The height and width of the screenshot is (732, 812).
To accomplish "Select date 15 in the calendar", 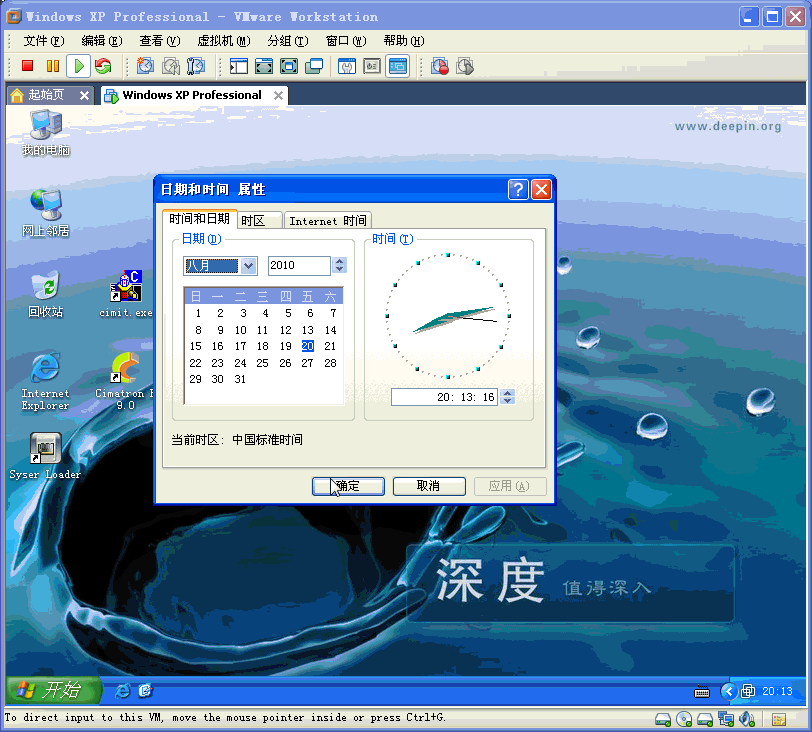I will coord(197,346).
